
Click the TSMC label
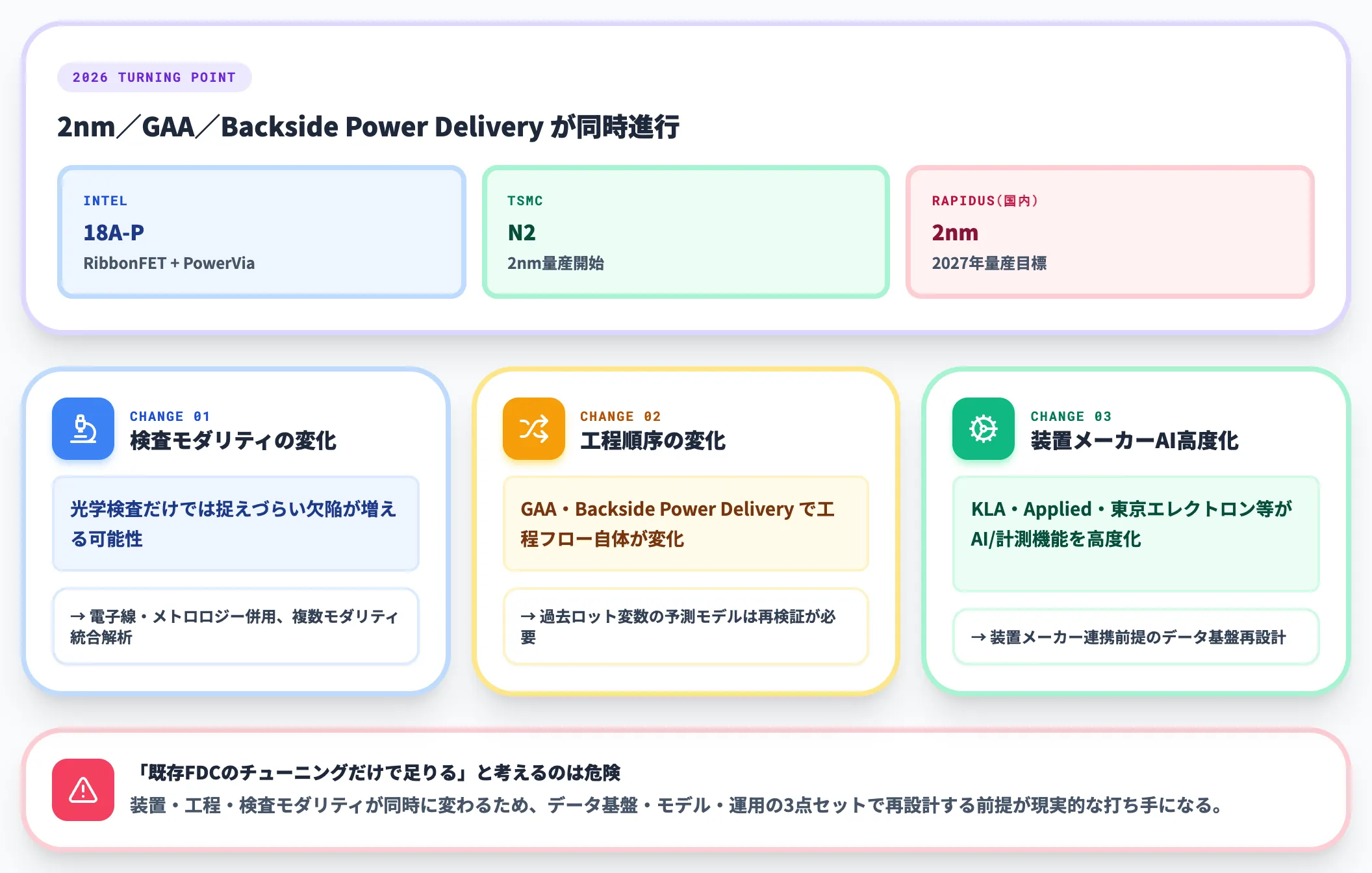pos(525,201)
